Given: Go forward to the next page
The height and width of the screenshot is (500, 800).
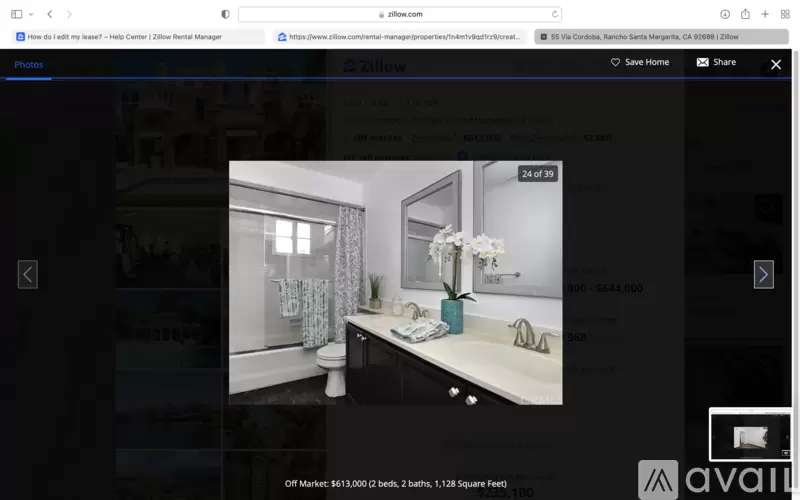Looking at the screenshot, I should pyautogui.click(x=69, y=14).
